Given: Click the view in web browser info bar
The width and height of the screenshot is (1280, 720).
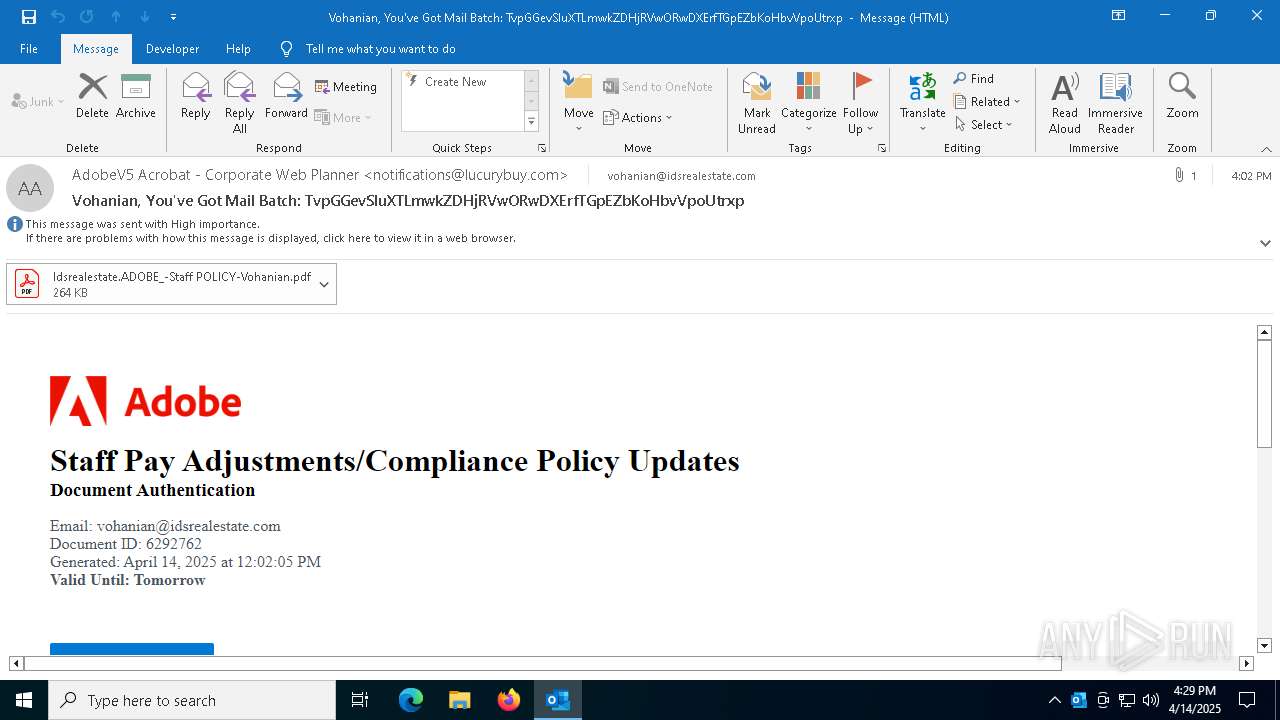Looking at the screenshot, I should [271, 238].
